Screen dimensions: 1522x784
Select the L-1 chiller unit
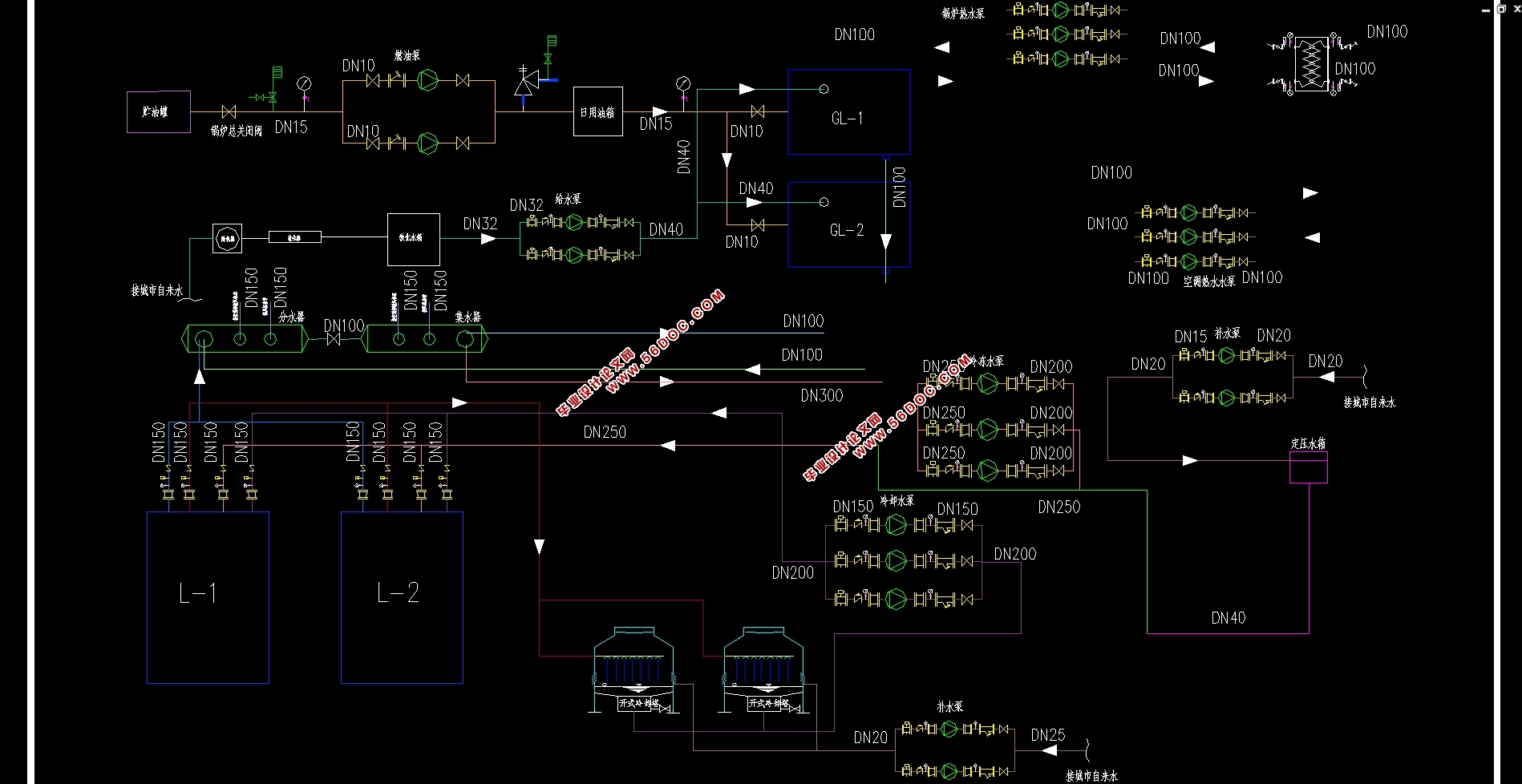[x=208, y=597]
